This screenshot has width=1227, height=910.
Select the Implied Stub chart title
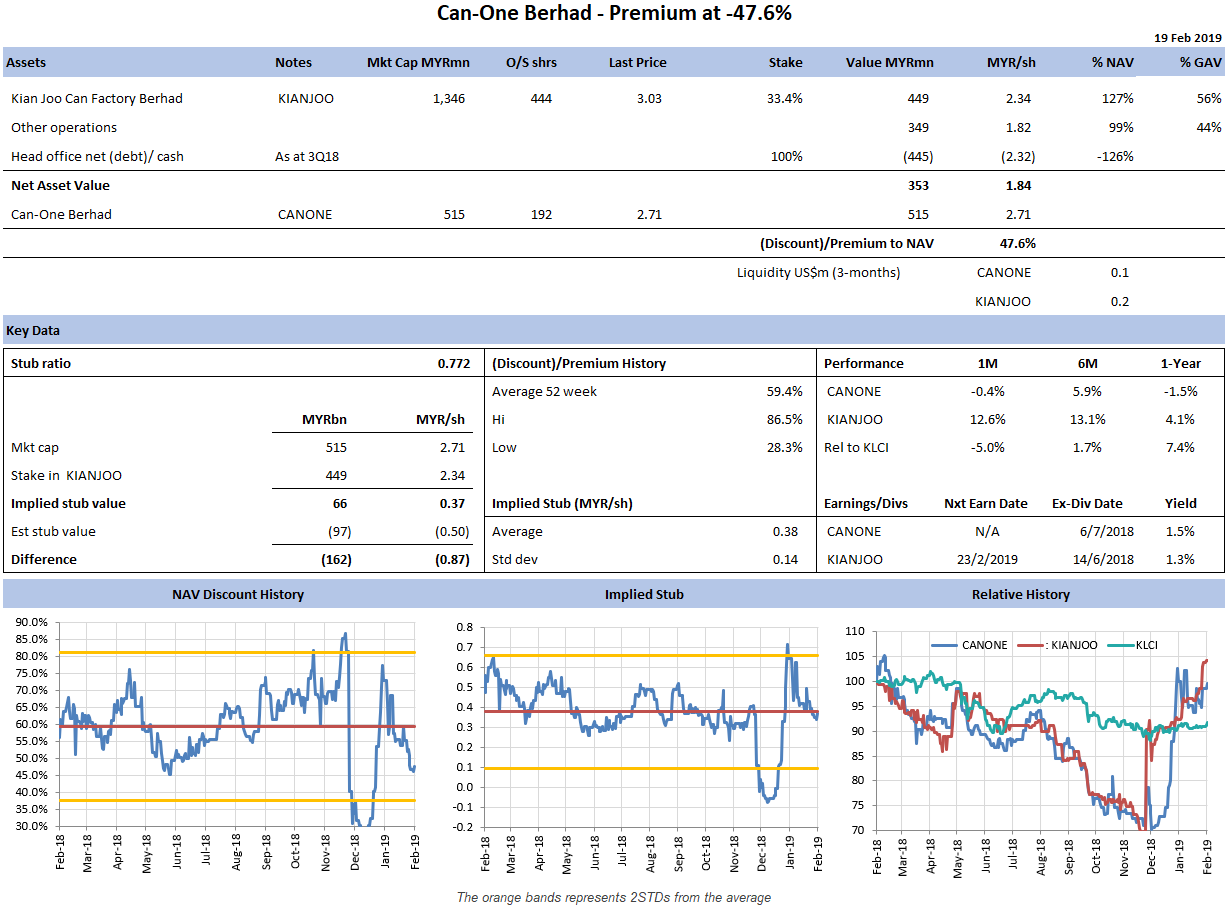click(644, 594)
